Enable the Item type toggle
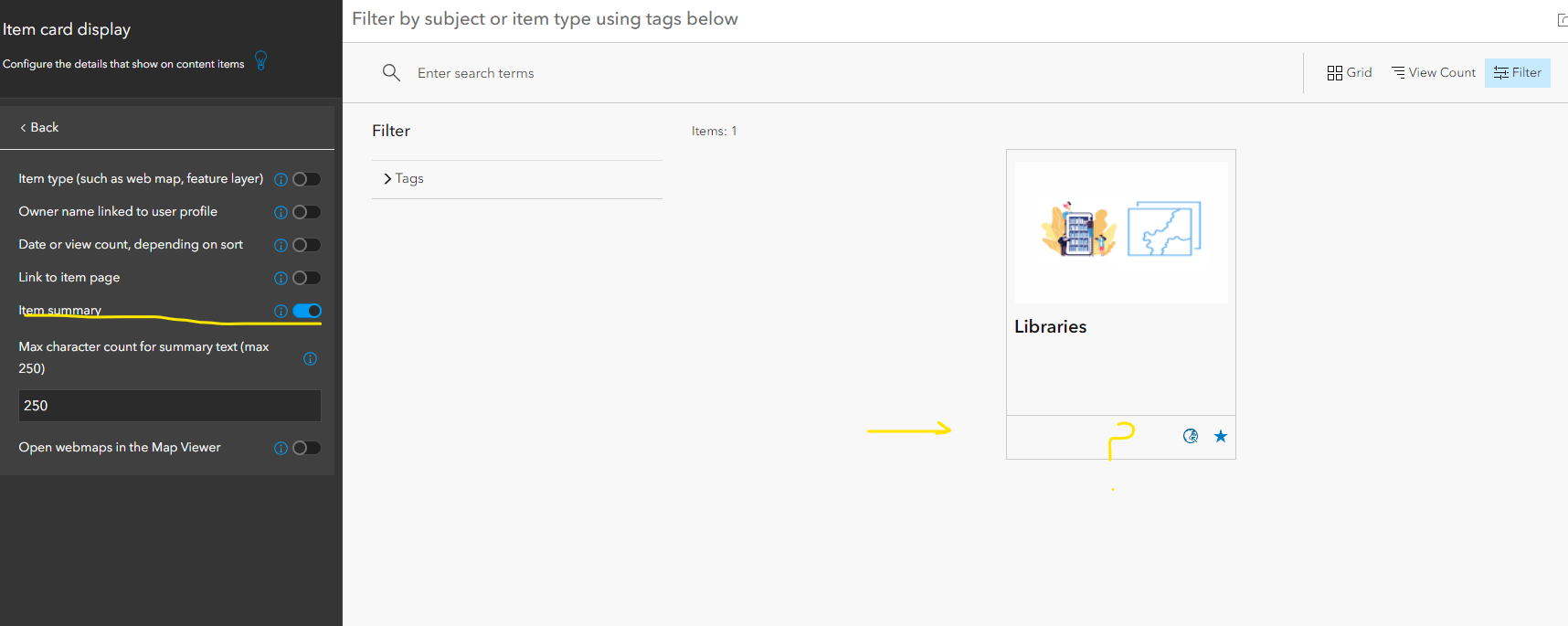 tap(306, 179)
